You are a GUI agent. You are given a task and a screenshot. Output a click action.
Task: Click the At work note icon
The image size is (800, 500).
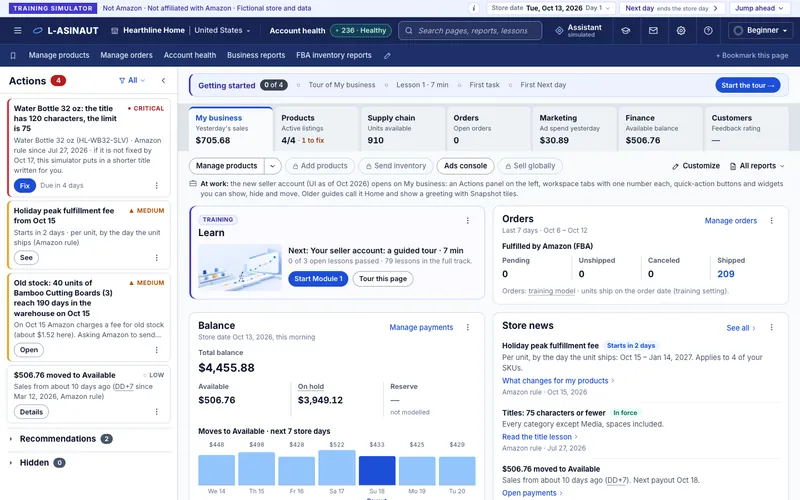[193, 184]
